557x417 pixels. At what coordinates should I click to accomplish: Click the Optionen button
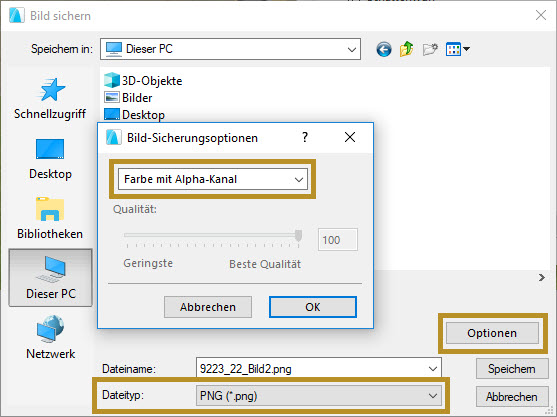point(492,333)
